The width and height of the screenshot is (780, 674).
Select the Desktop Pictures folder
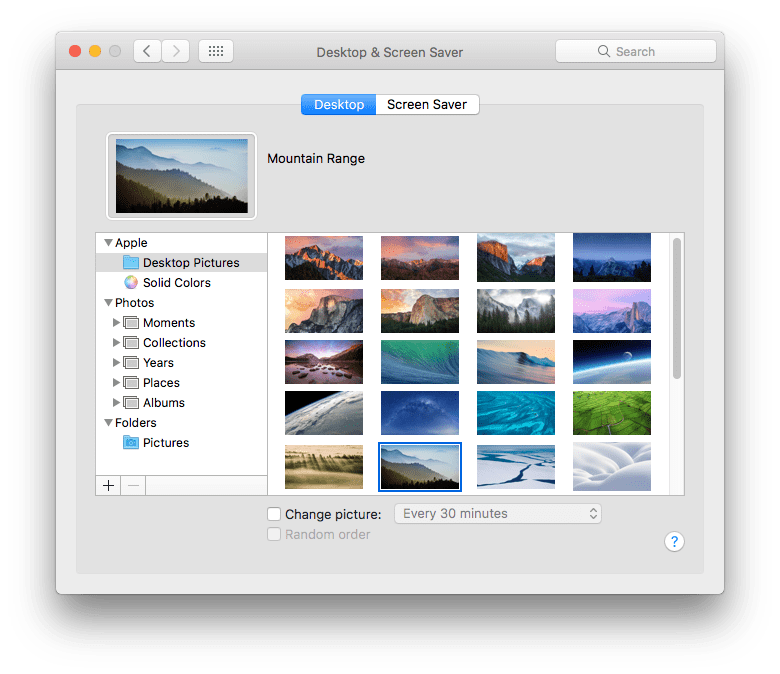190,263
